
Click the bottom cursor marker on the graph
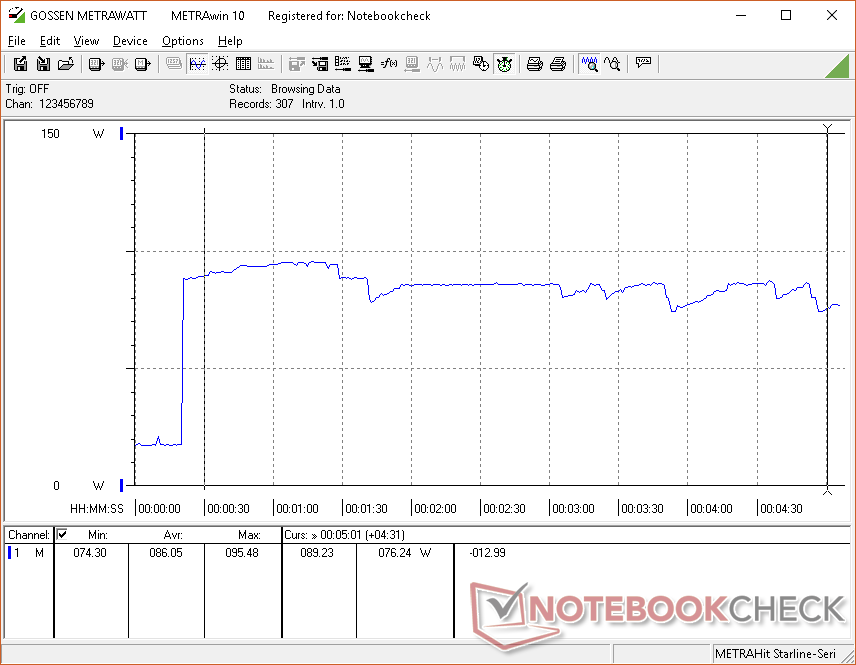coord(828,491)
